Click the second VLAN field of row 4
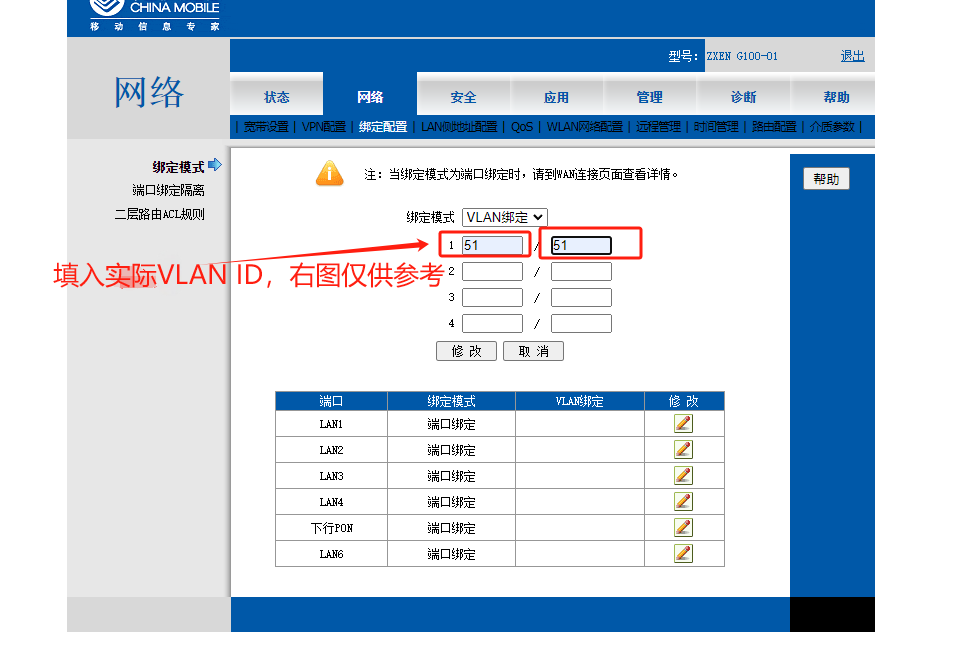The width and height of the screenshot is (957, 656). (581, 323)
